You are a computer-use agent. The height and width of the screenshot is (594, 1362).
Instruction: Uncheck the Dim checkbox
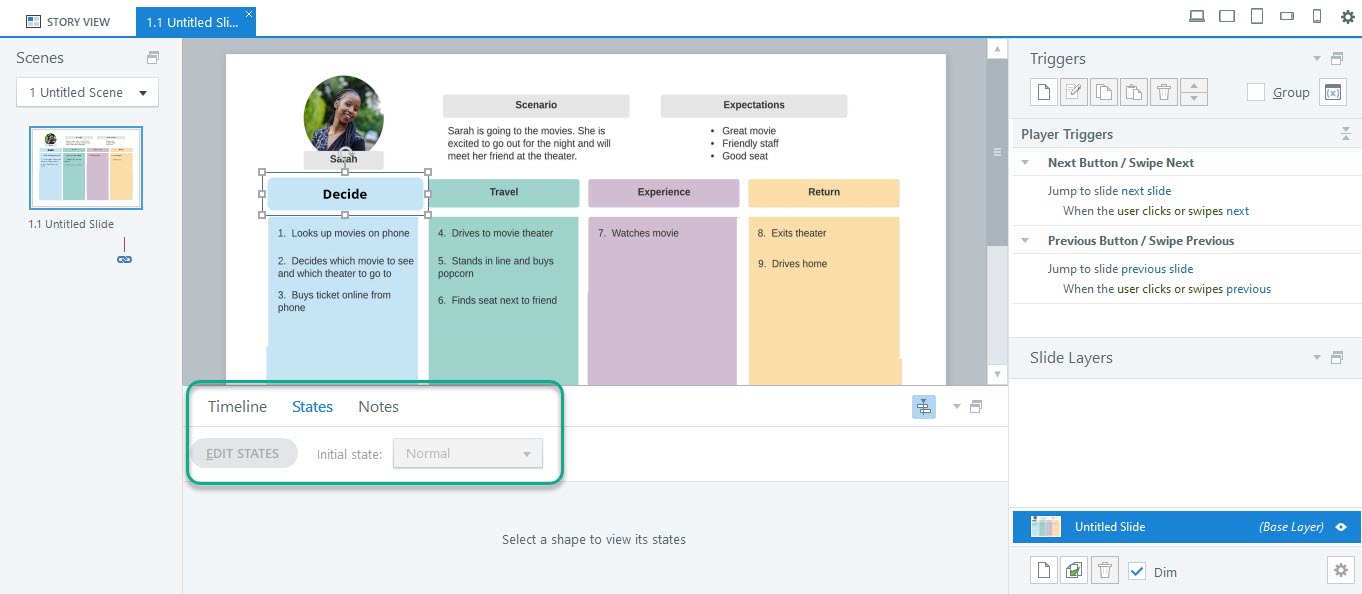pyautogui.click(x=1137, y=571)
